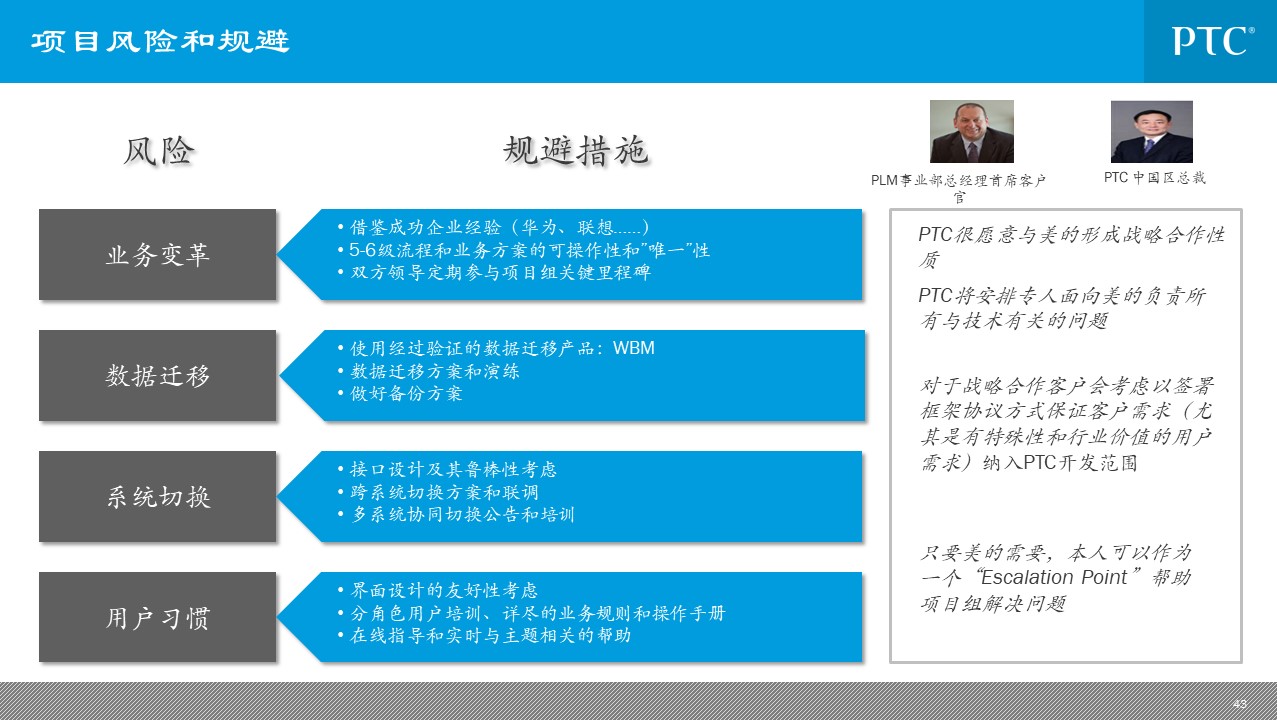Click the PLM executive portrait photo
Image resolution: width=1277 pixels, height=720 pixels.
click(972, 131)
